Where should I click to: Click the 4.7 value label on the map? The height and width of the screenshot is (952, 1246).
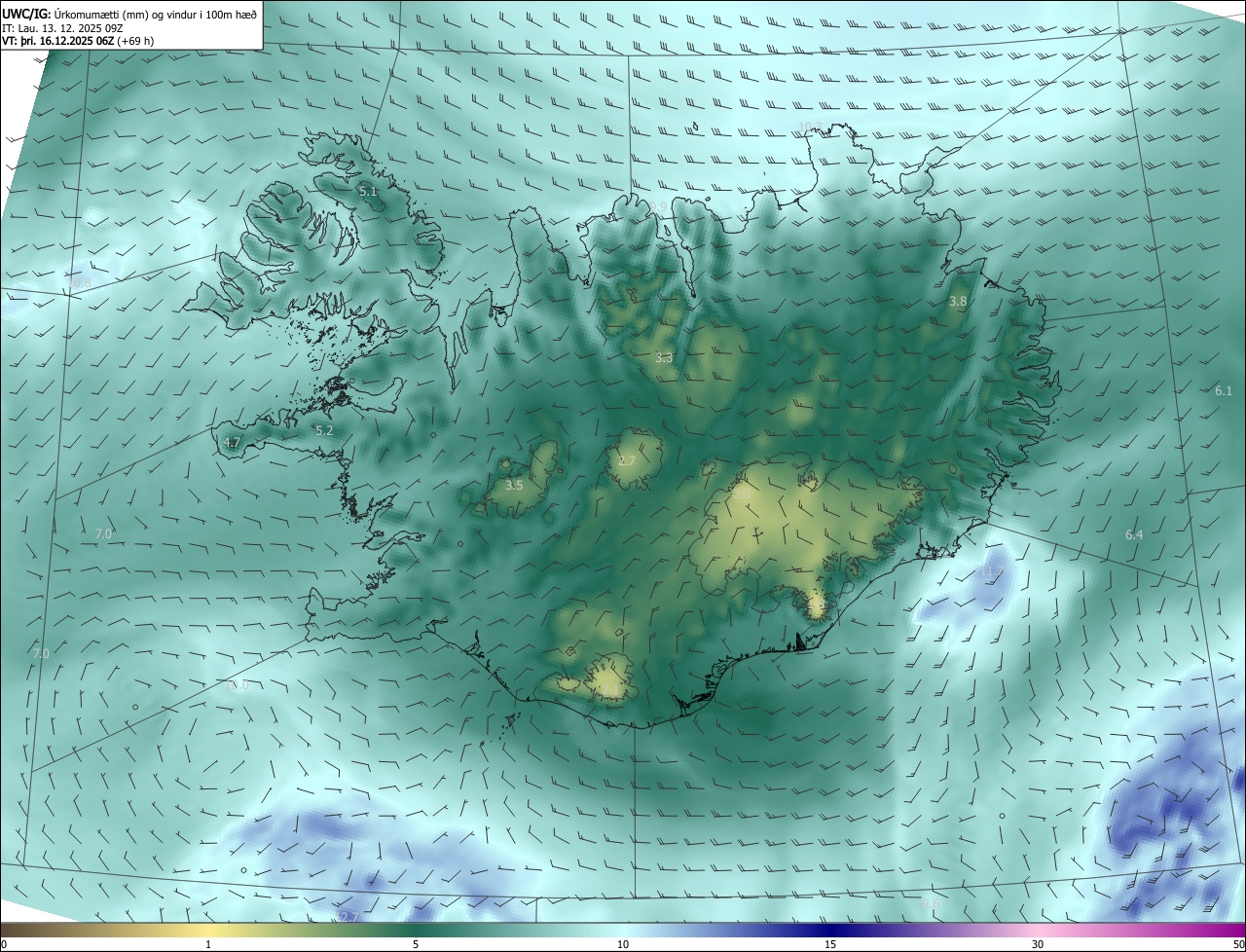tap(232, 442)
